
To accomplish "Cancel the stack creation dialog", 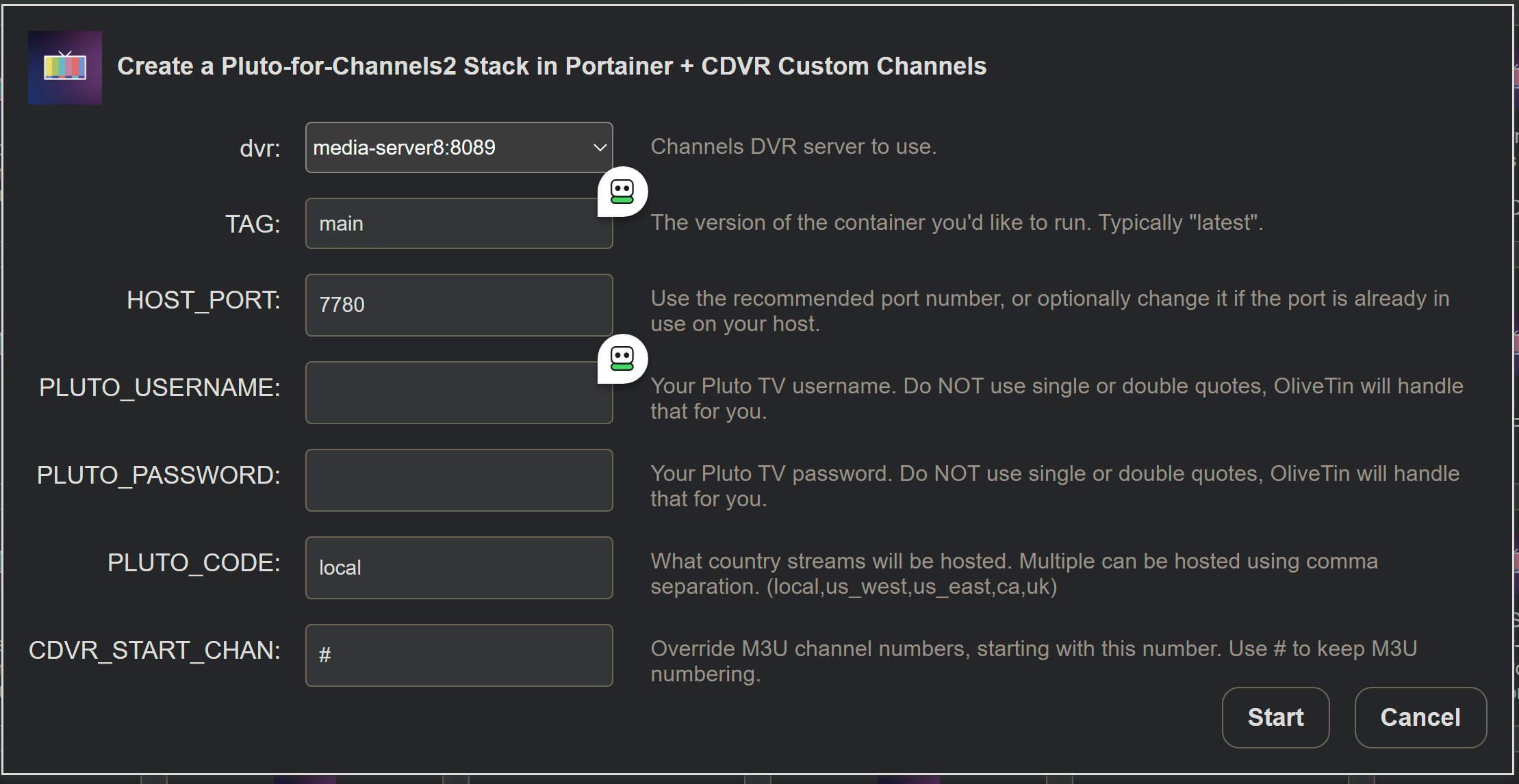I will (x=1420, y=717).
